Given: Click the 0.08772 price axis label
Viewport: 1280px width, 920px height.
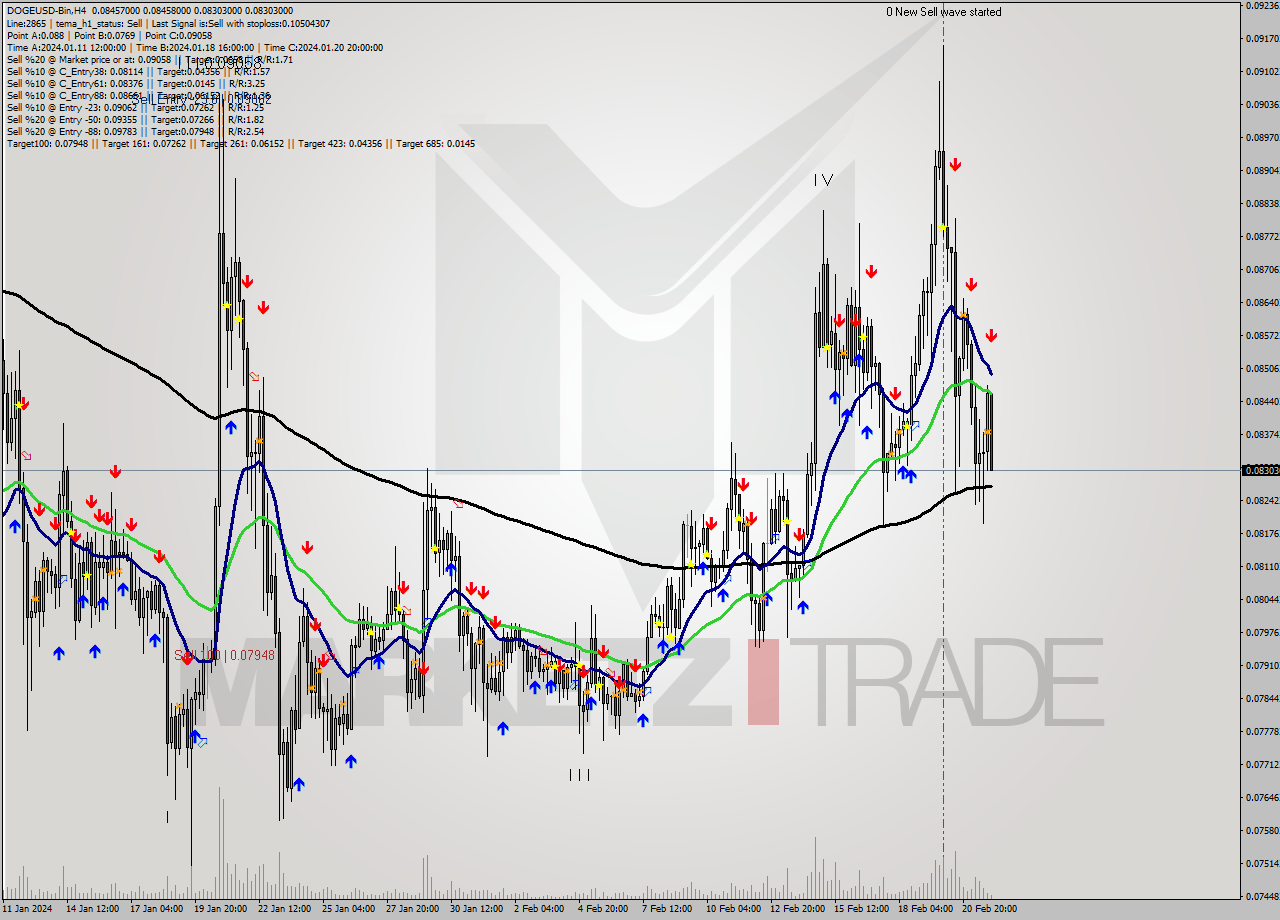Looking at the screenshot, I should point(1263,236).
